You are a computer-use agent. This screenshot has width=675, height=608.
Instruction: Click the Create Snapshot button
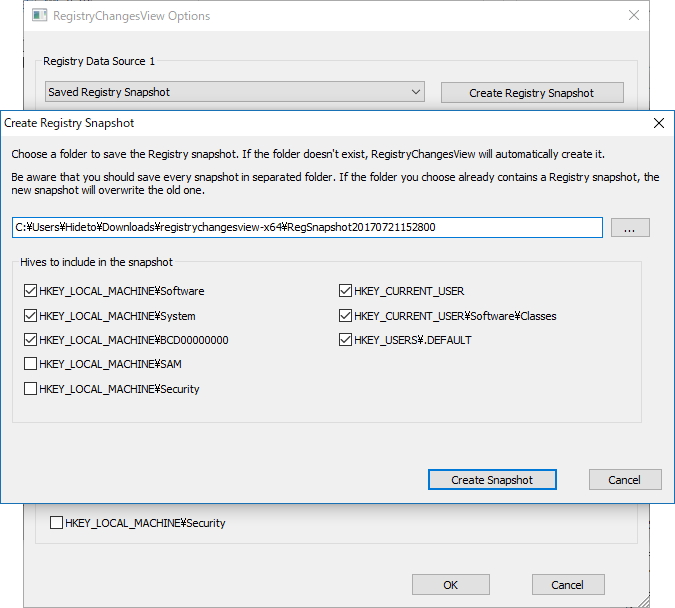pyautogui.click(x=492, y=480)
